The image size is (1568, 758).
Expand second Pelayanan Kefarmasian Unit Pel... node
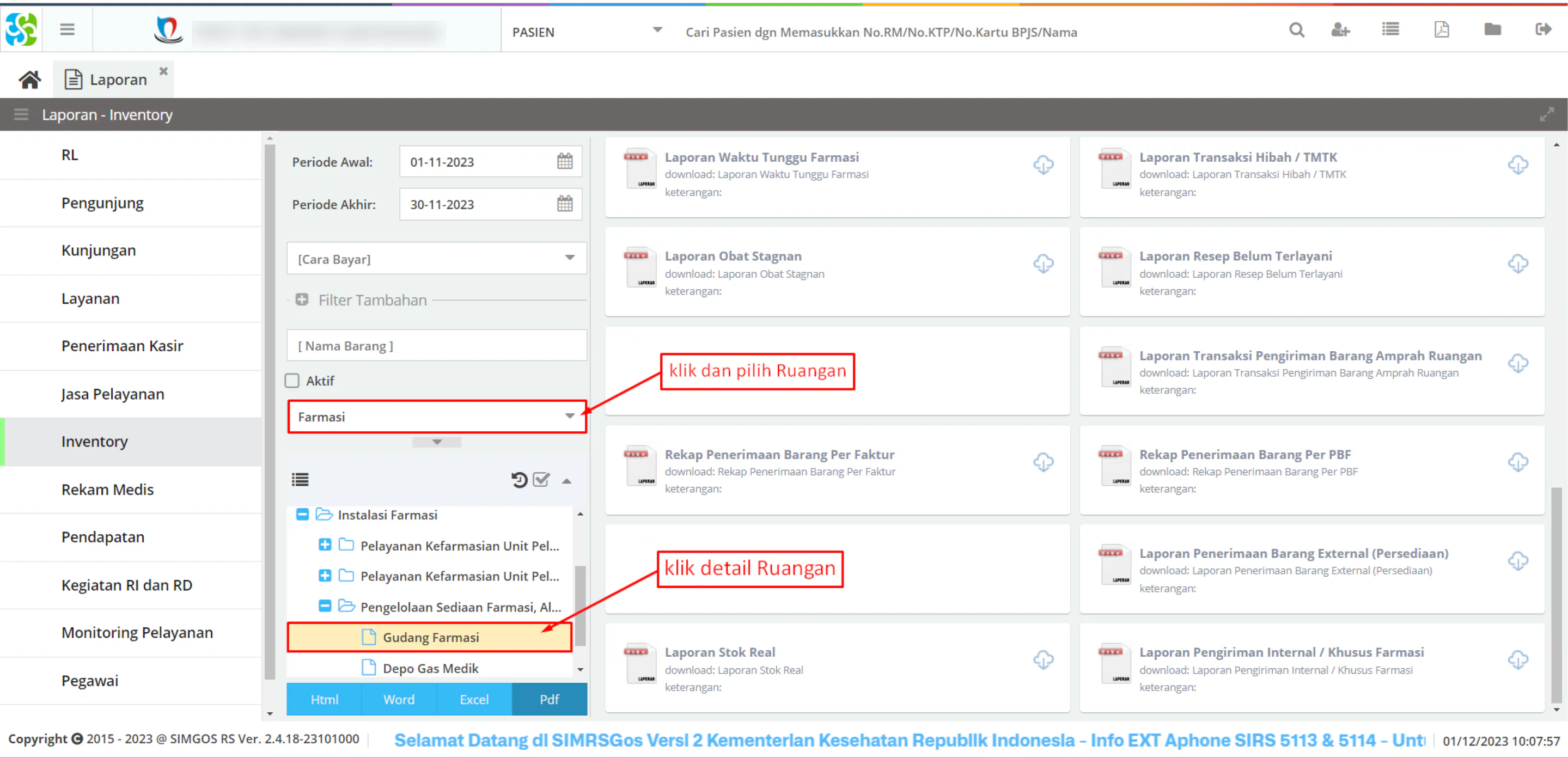point(325,576)
